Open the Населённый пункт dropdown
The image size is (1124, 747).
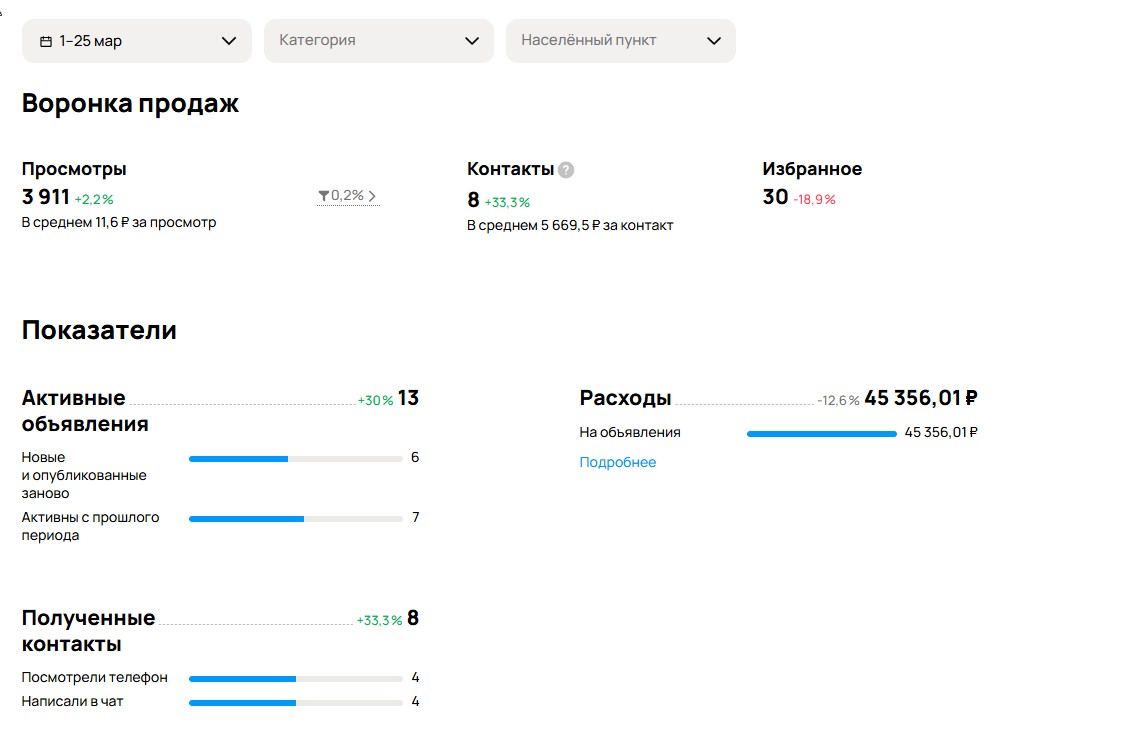click(x=620, y=41)
